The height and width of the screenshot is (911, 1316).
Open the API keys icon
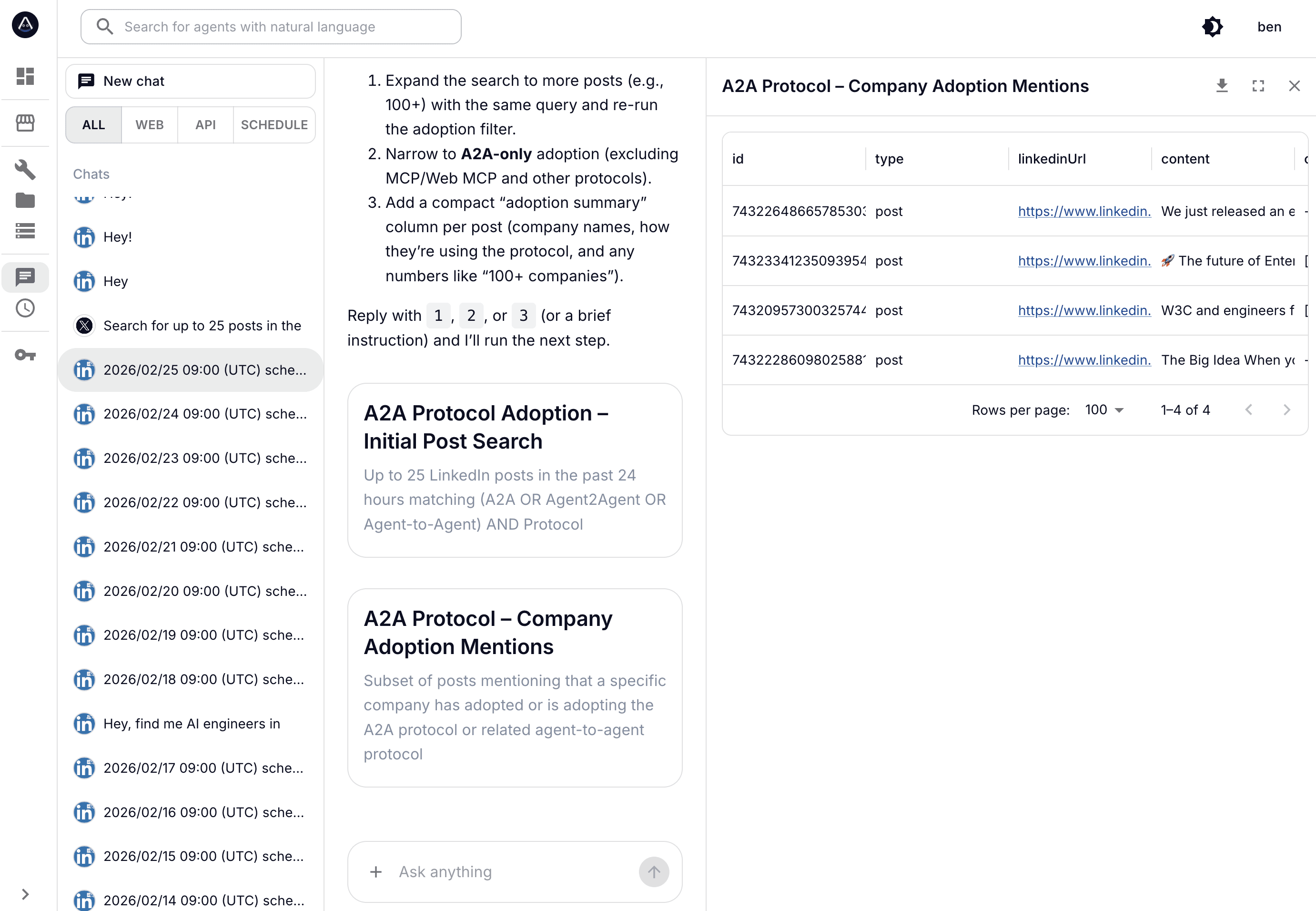click(x=25, y=355)
